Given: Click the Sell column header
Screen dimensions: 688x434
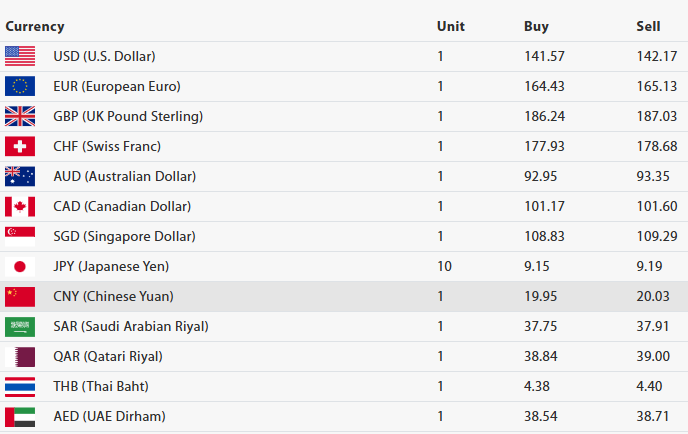Looking at the screenshot, I should pos(648,27).
